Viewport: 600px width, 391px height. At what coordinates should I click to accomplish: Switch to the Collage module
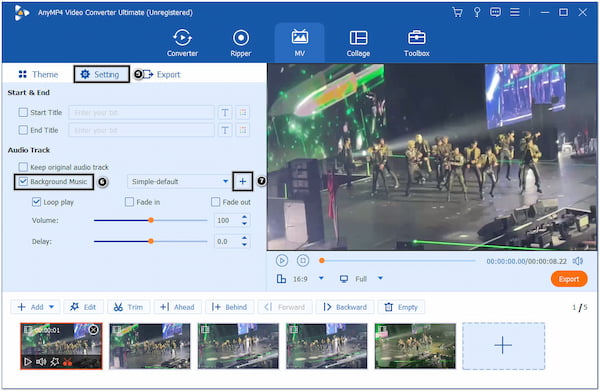coord(358,43)
